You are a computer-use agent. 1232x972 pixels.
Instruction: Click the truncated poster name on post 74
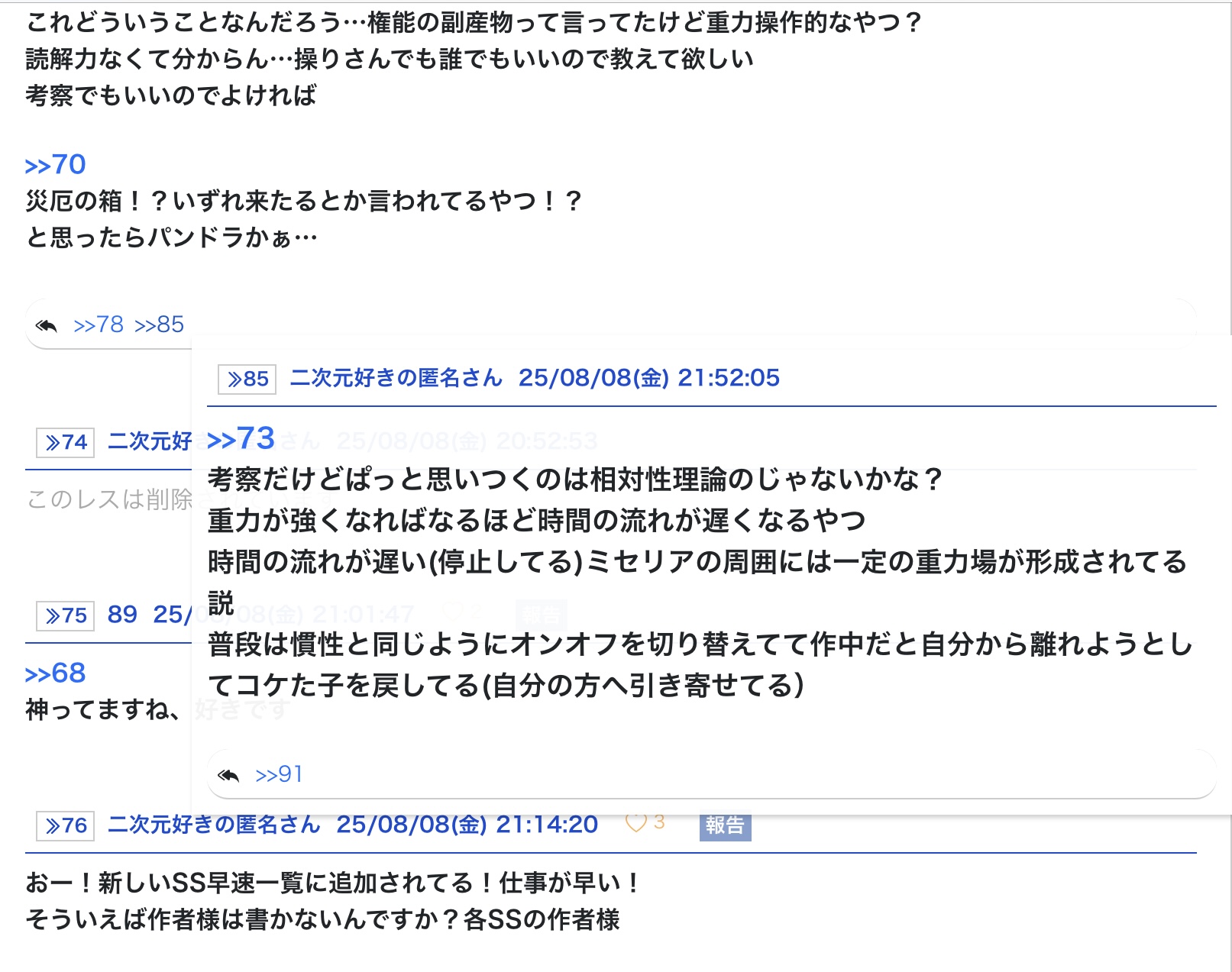coord(150,441)
